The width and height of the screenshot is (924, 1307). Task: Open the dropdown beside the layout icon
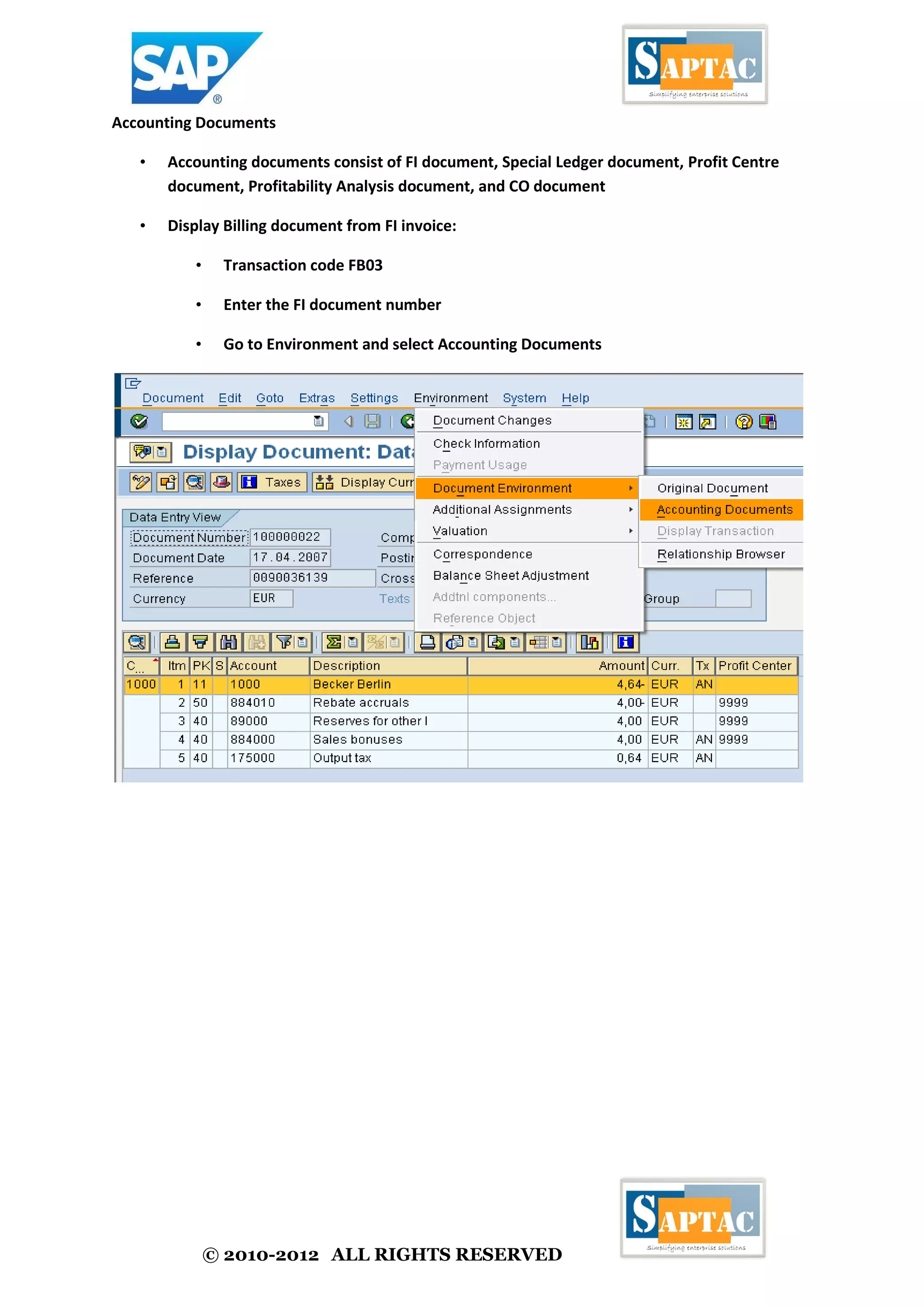557,643
